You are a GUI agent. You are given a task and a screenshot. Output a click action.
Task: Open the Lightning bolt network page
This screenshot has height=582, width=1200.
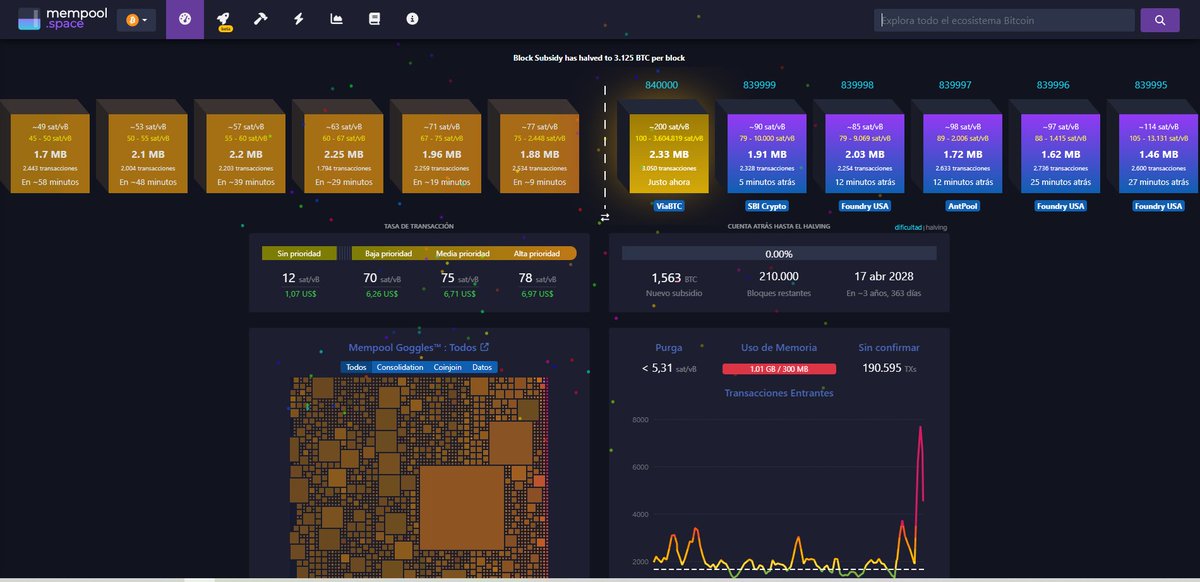point(299,19)
